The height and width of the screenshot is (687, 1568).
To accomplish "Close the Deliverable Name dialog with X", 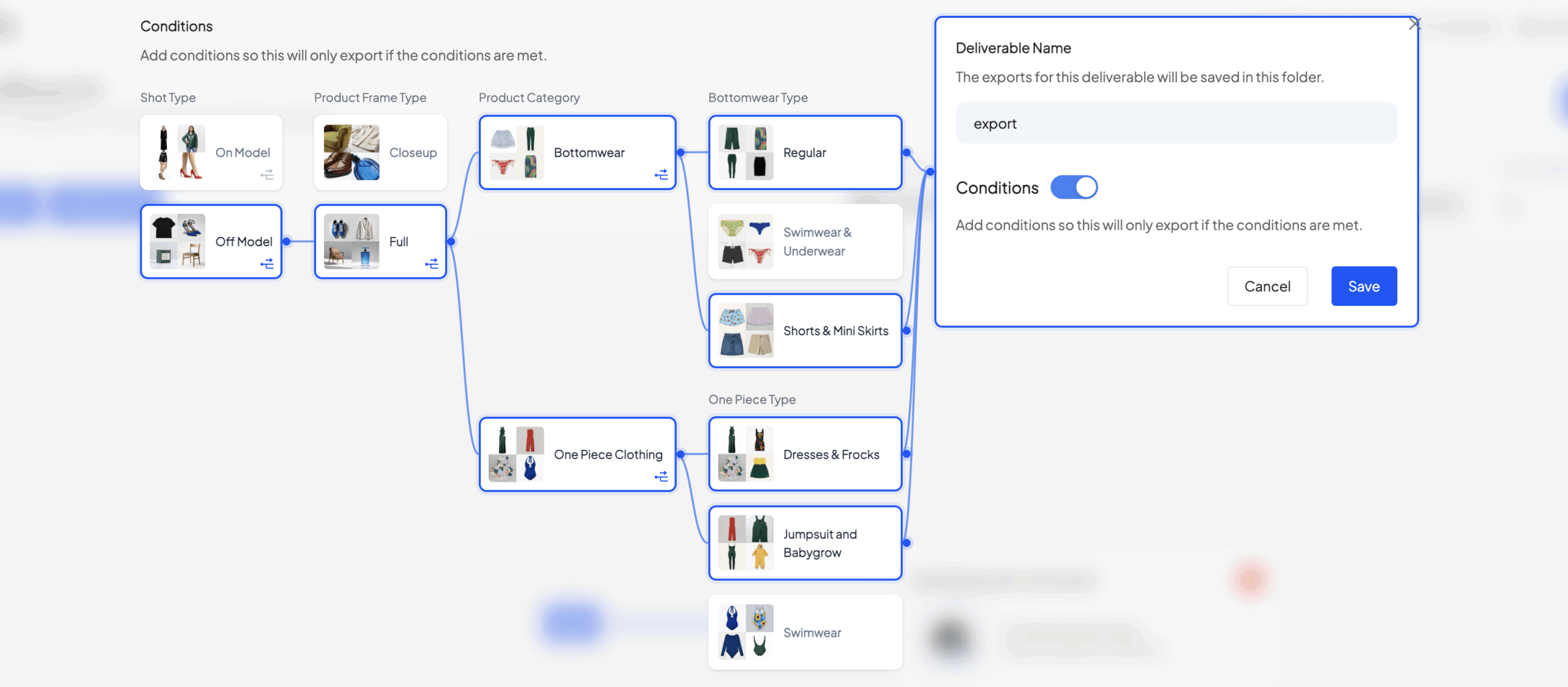I will click(1414, 24).
